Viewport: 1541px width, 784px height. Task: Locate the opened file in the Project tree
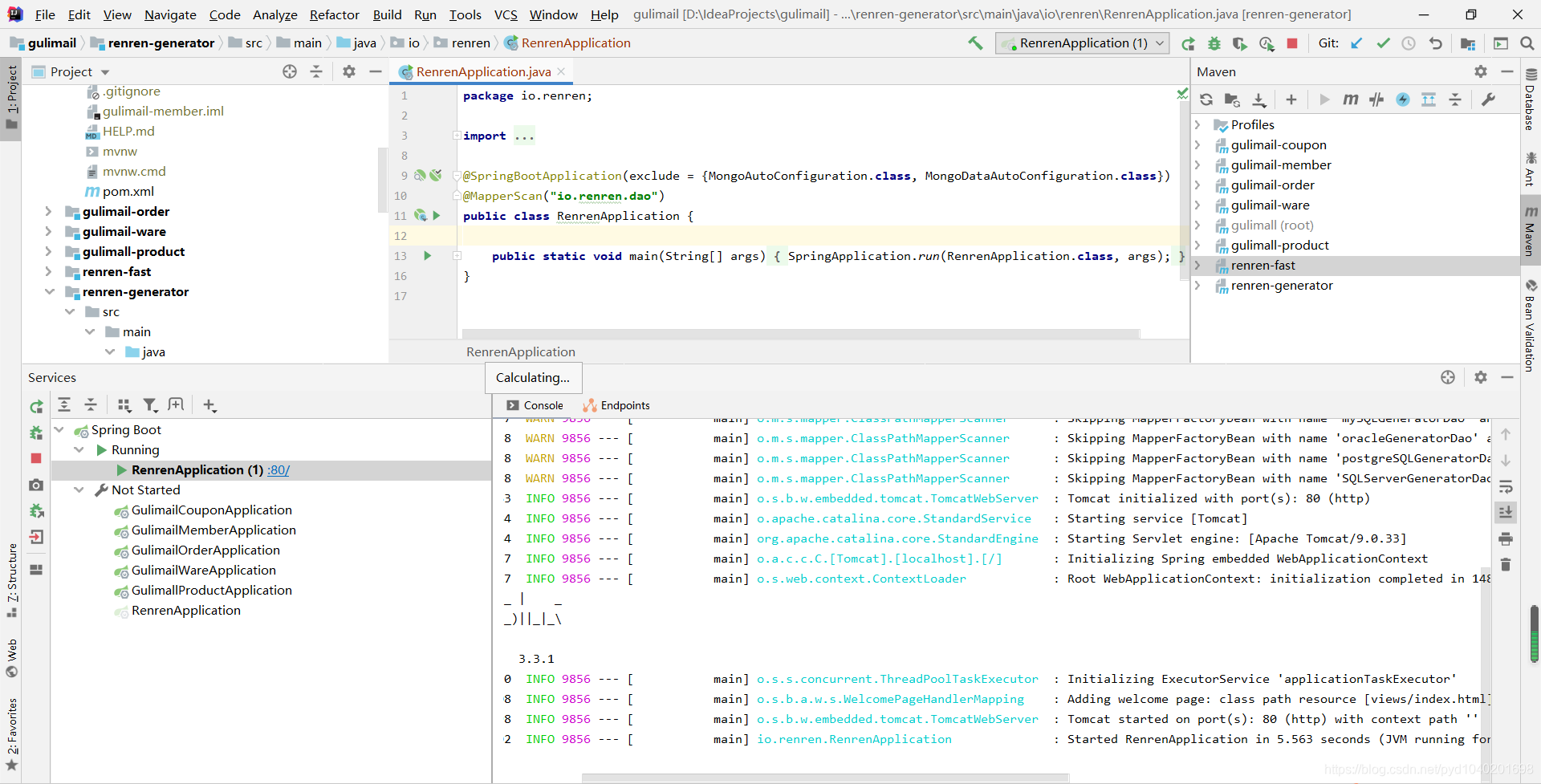(x=290, y=71)
